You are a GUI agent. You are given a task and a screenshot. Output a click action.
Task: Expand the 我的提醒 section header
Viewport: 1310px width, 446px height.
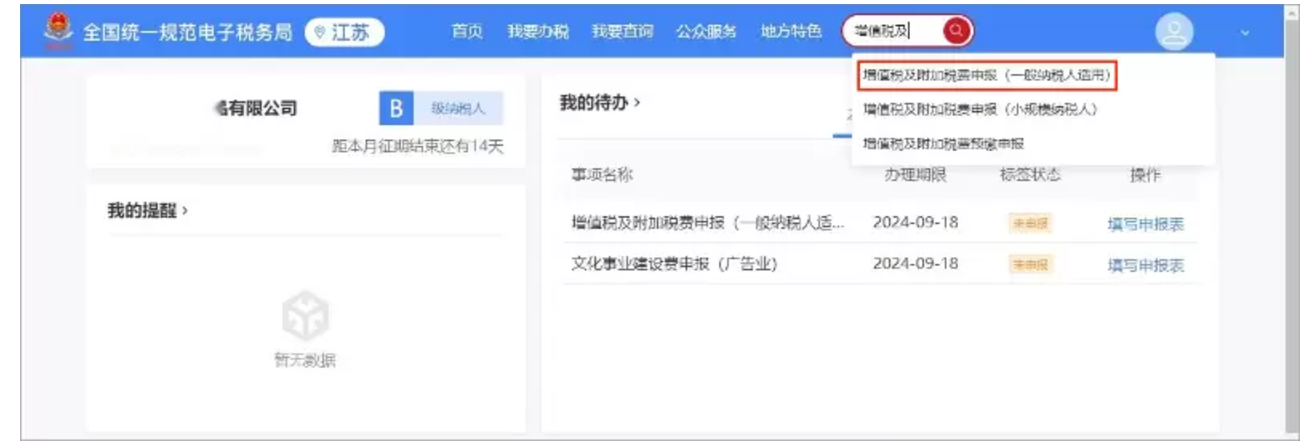(x=148, y=211)
